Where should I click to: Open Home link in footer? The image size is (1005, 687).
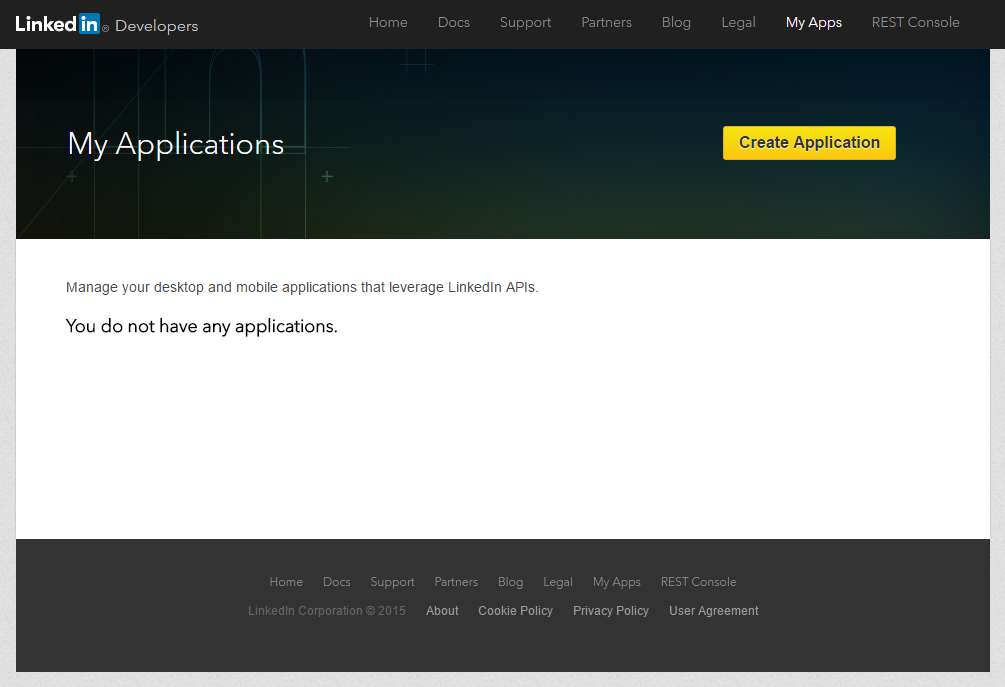click(286, 582)
